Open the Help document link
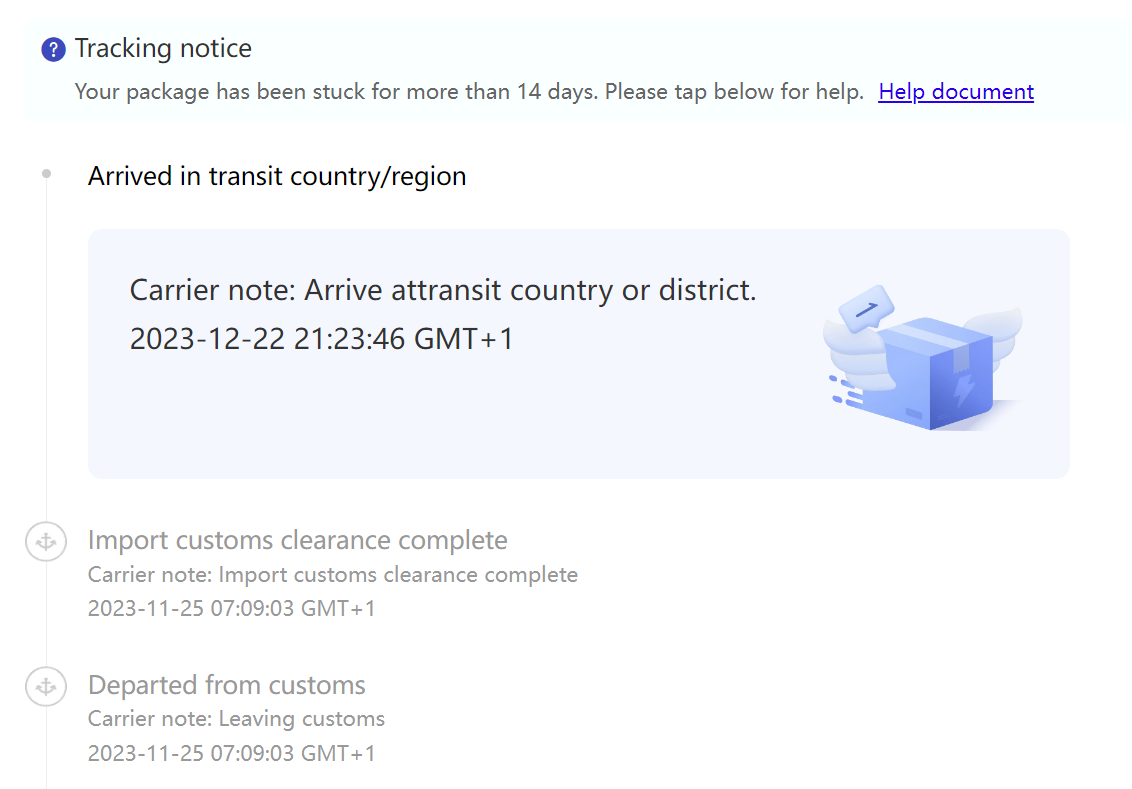 pyautogui.click(x=956, y=92)
